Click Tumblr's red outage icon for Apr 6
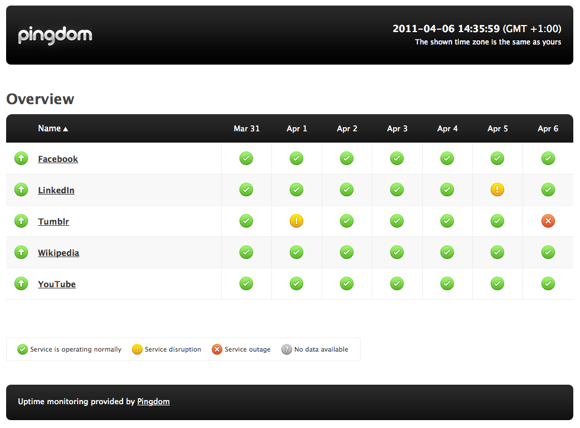The image size is (580, 428). 548,221
